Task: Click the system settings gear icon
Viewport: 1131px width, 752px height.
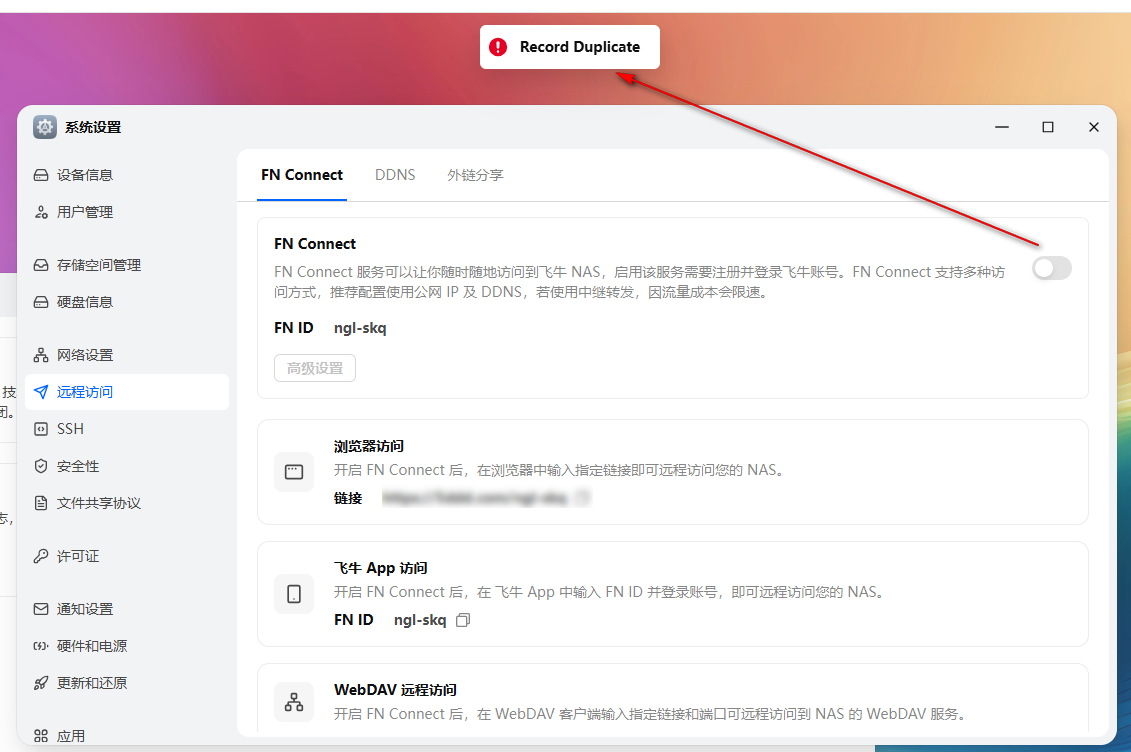Action: click(x=45, y=128)
